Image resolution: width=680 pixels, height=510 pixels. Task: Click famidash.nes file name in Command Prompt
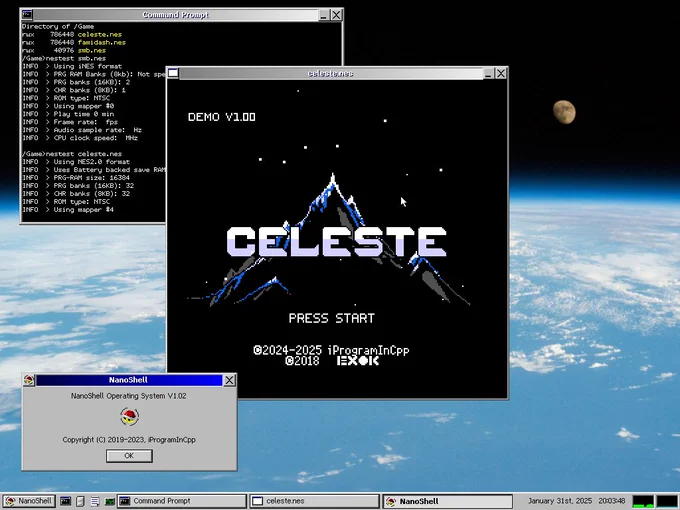pos(102,42)
